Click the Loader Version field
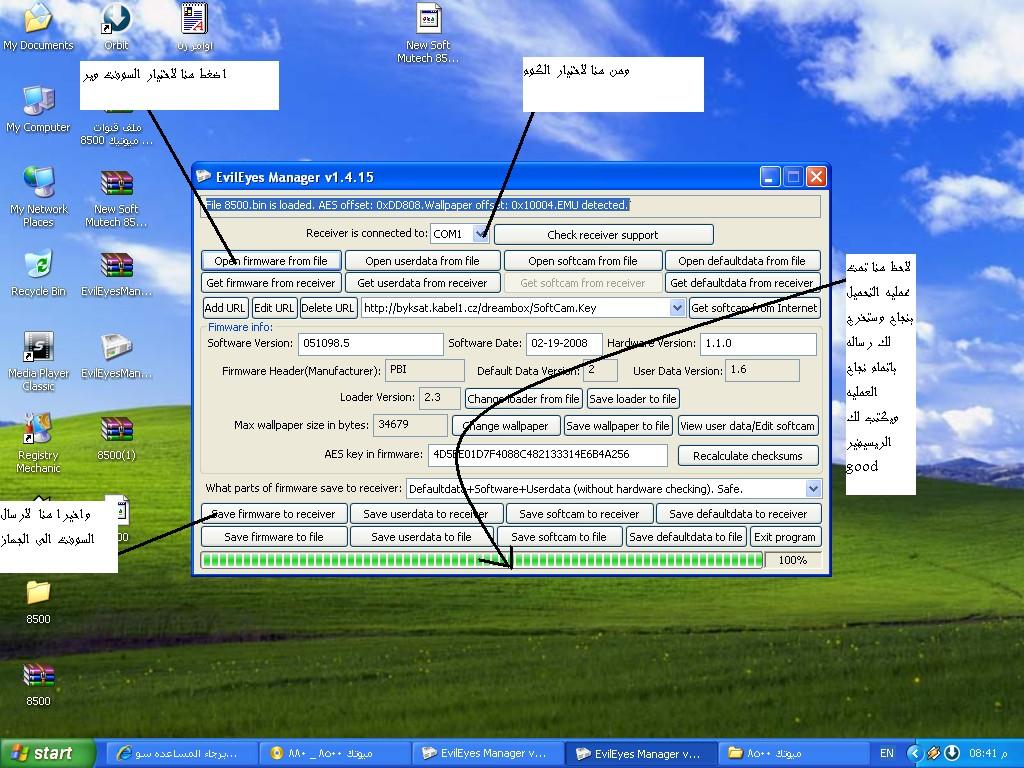Screen dimensions: 1024x768 pos(440,398)
